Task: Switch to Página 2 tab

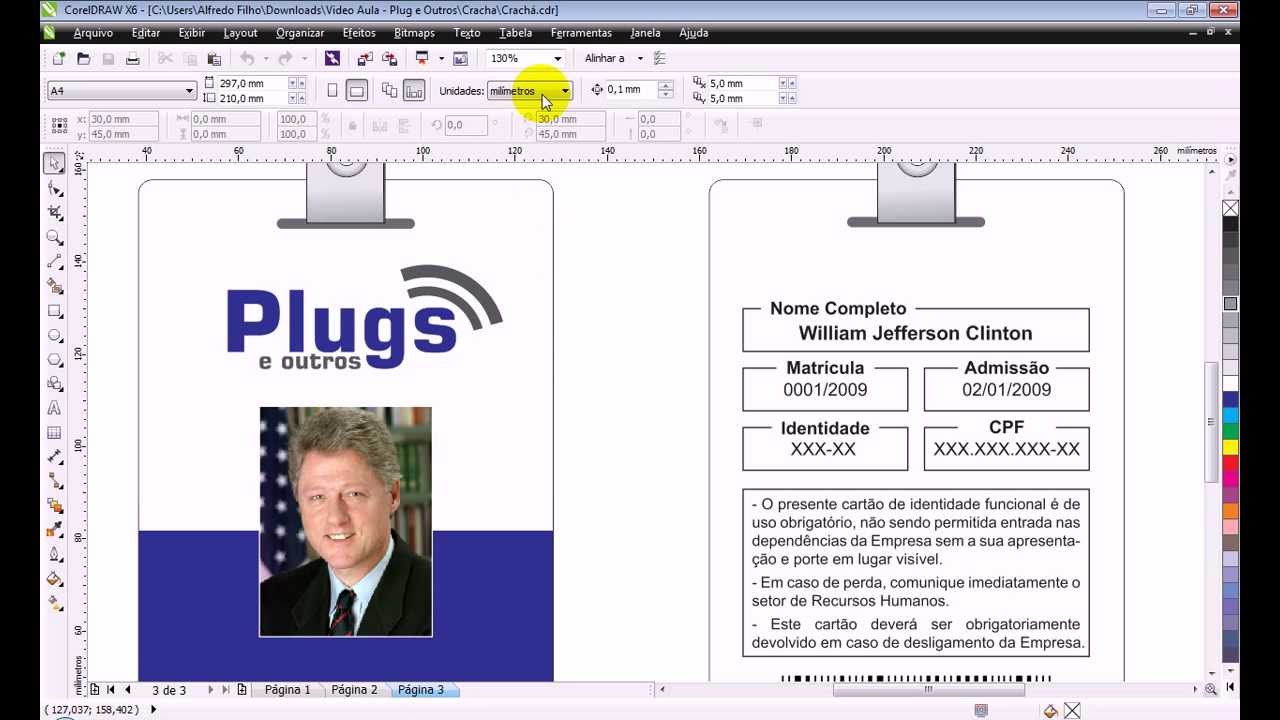Action: [354, 690]
